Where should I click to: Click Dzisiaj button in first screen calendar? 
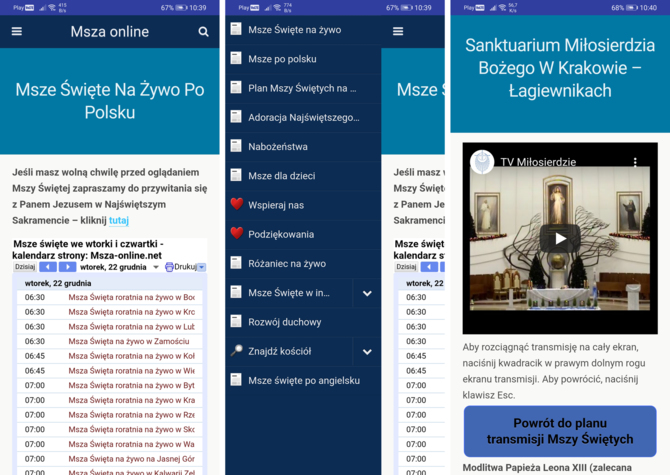[x=25, y=267]
